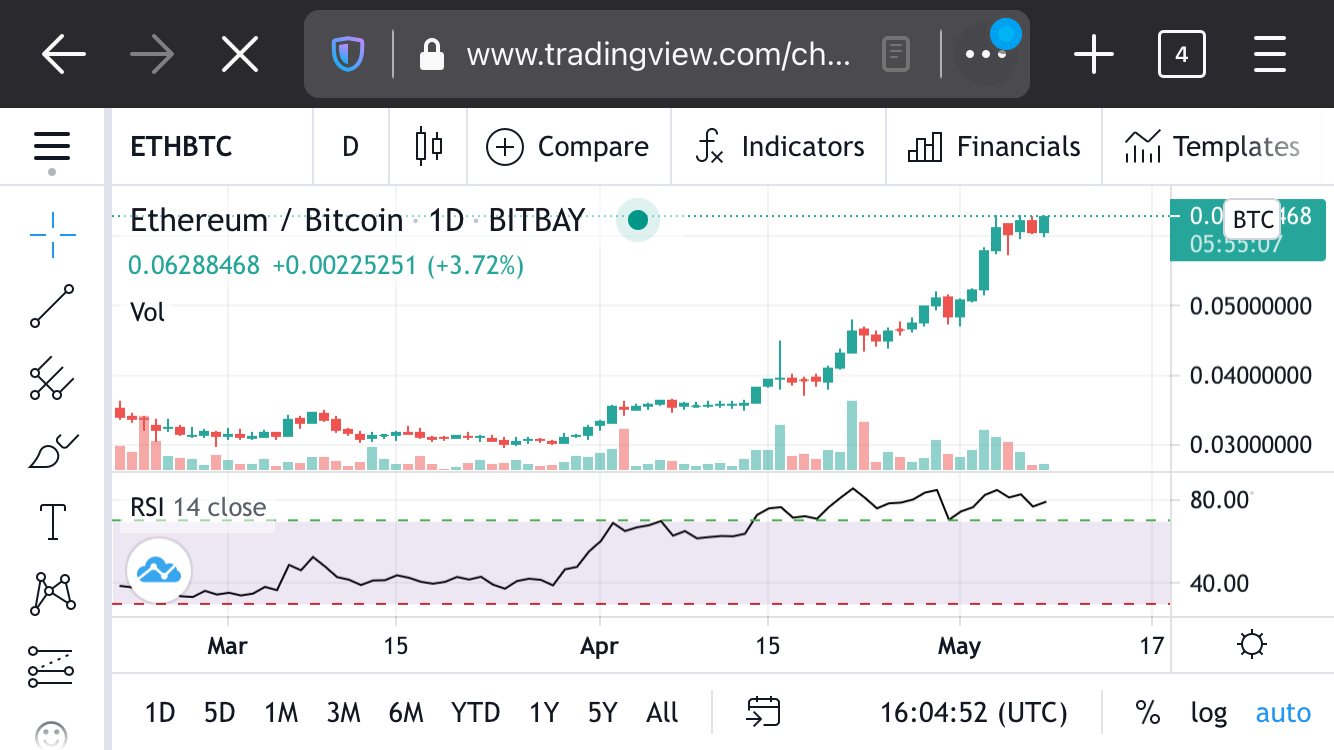Select the brush drawing tool

click(x=52, y=451)
